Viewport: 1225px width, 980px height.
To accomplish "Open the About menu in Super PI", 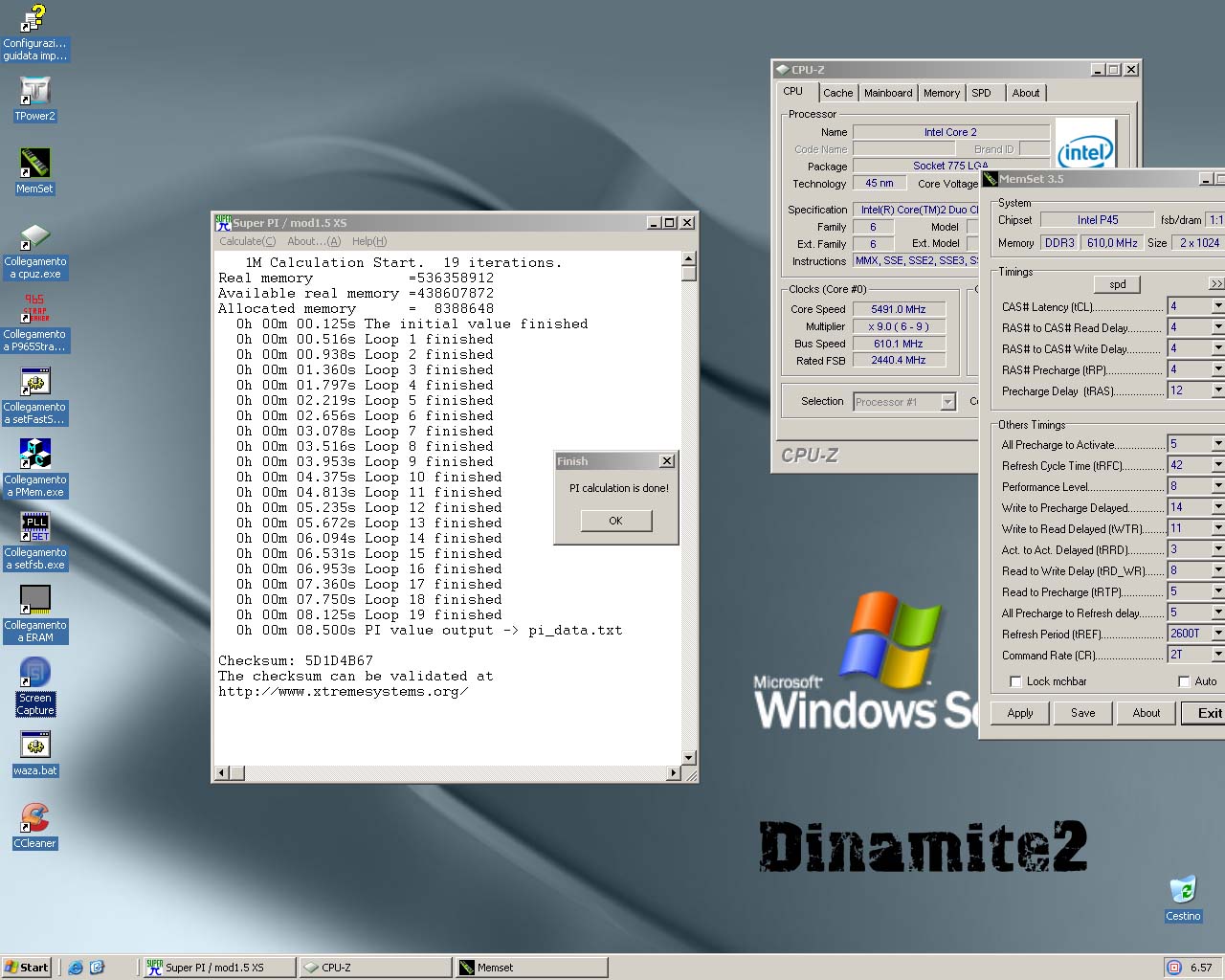I will (314, 241).
